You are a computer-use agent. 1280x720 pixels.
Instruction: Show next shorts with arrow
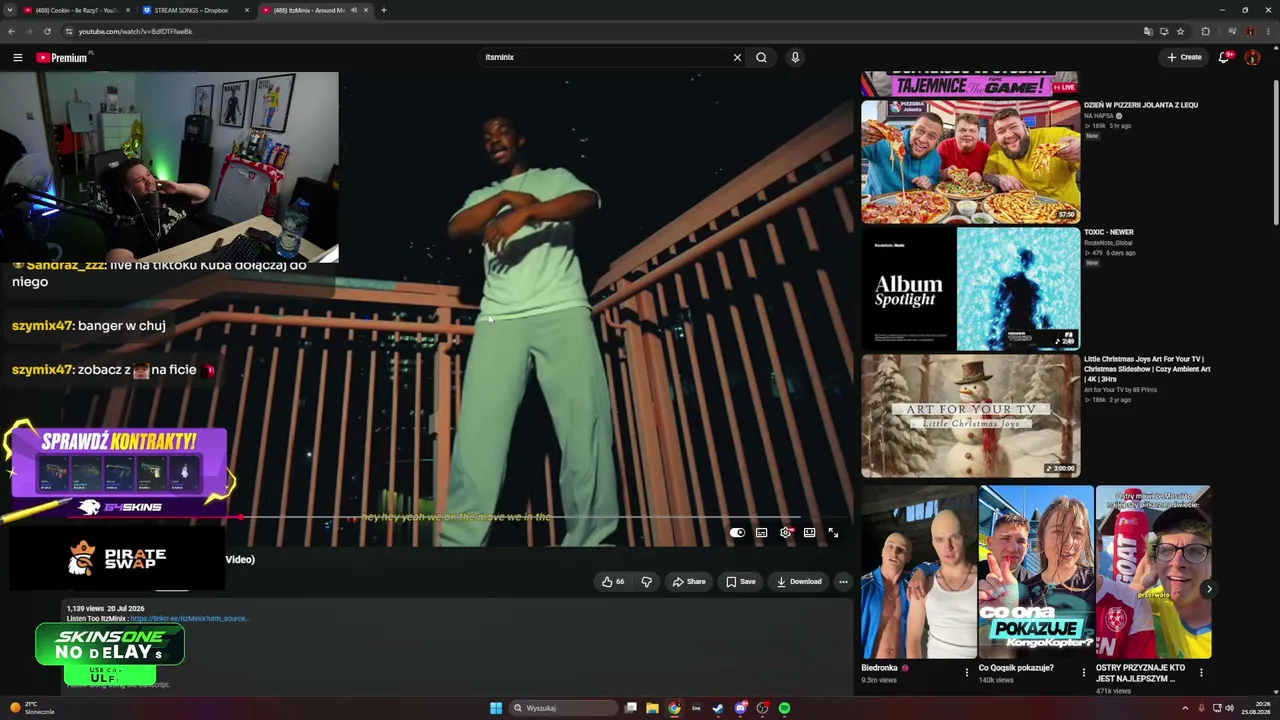coord(1208,589)
